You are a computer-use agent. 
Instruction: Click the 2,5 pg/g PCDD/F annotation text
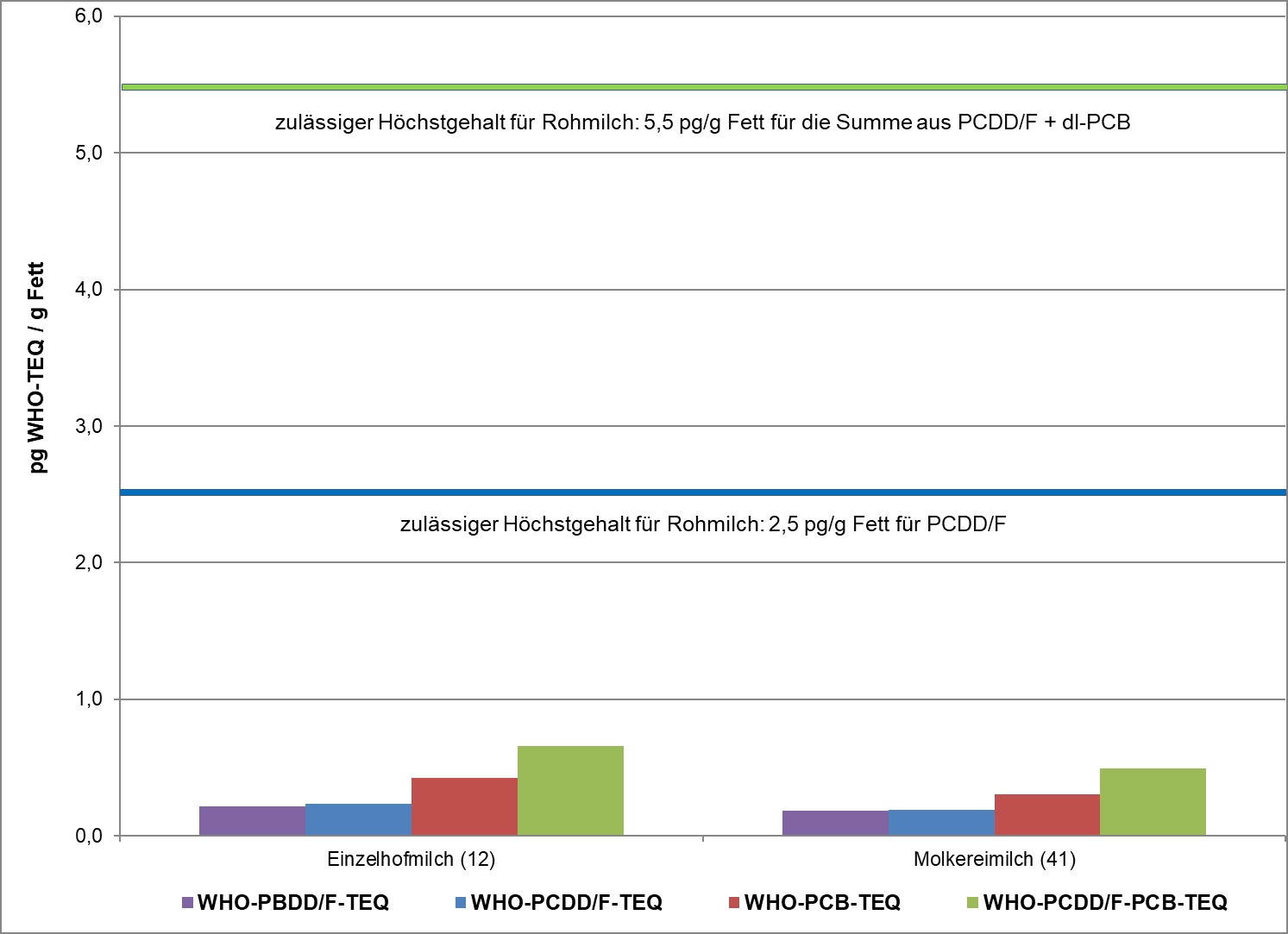click(x=702, y=524)
